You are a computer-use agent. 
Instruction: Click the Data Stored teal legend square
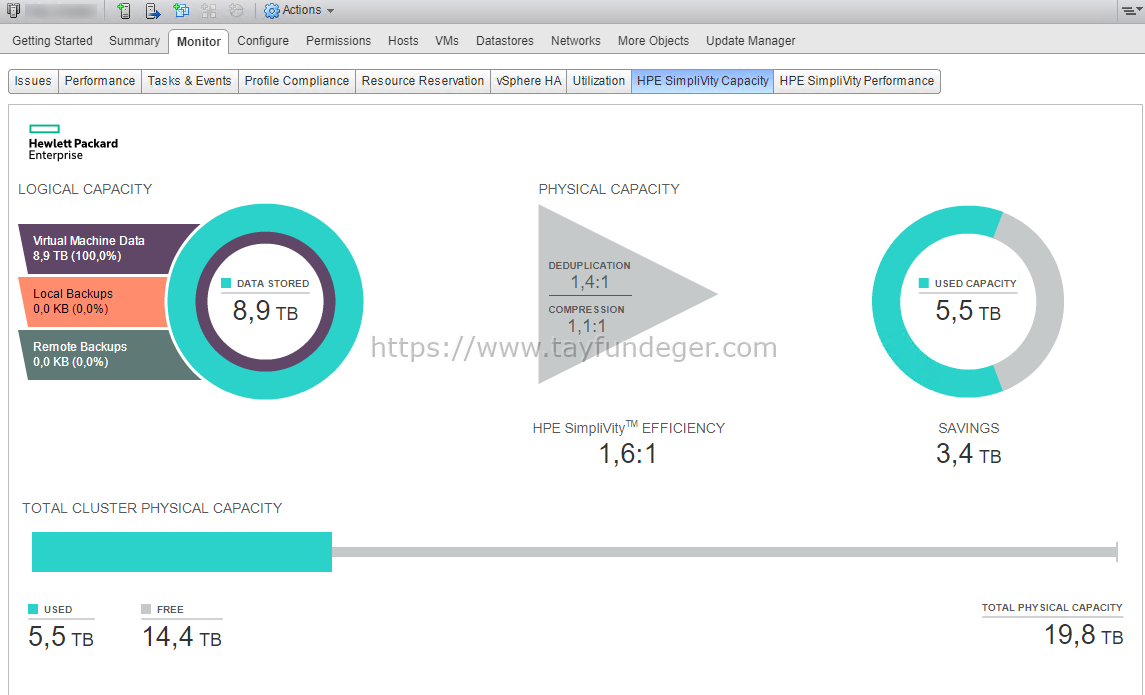(x=226, y=283)
